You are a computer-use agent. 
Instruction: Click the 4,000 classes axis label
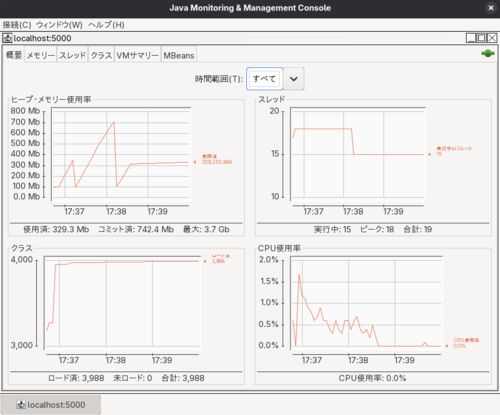[22, 259]
